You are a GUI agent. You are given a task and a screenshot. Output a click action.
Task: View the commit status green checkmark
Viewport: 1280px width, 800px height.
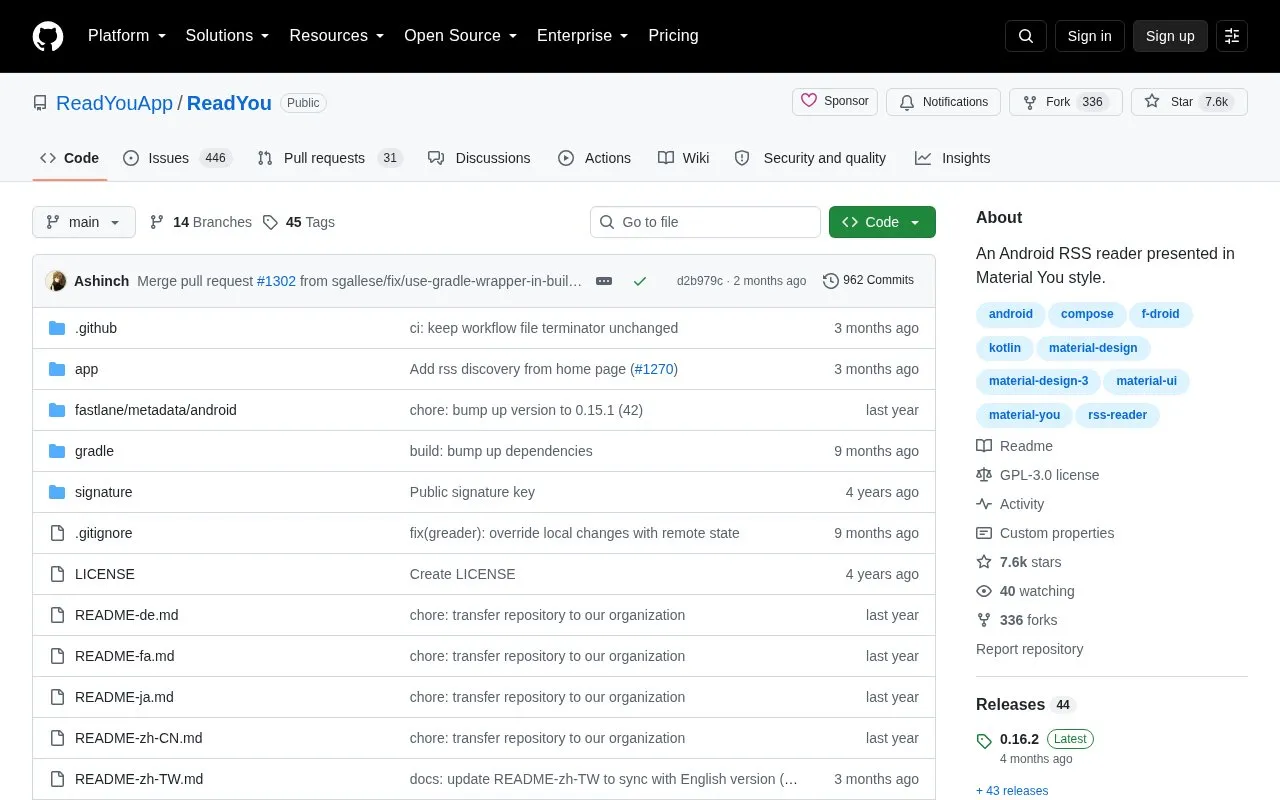tap(640, 281)
